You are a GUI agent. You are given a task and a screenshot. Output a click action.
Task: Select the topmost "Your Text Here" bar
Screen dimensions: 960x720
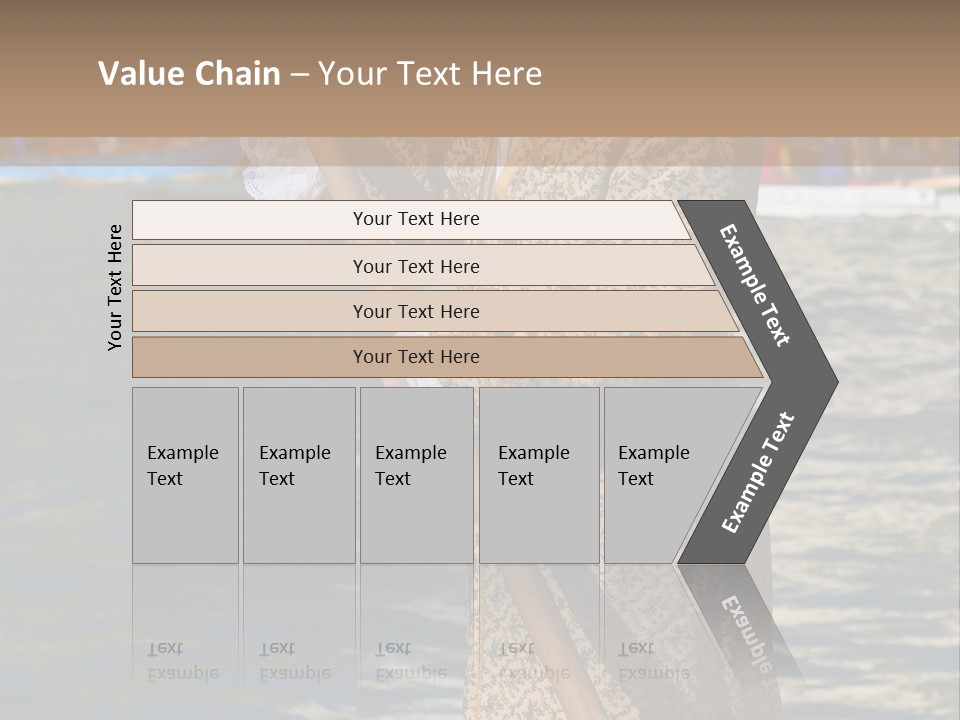[415, 219]
